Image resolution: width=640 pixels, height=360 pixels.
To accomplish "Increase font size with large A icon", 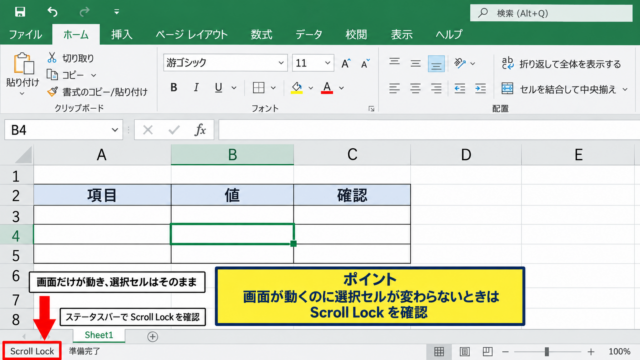I will tap(346, 63).
